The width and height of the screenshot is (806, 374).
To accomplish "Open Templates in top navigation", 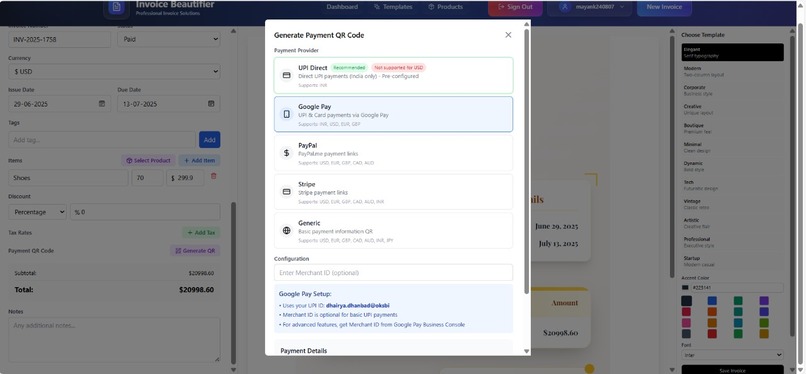I will [393, 7].
